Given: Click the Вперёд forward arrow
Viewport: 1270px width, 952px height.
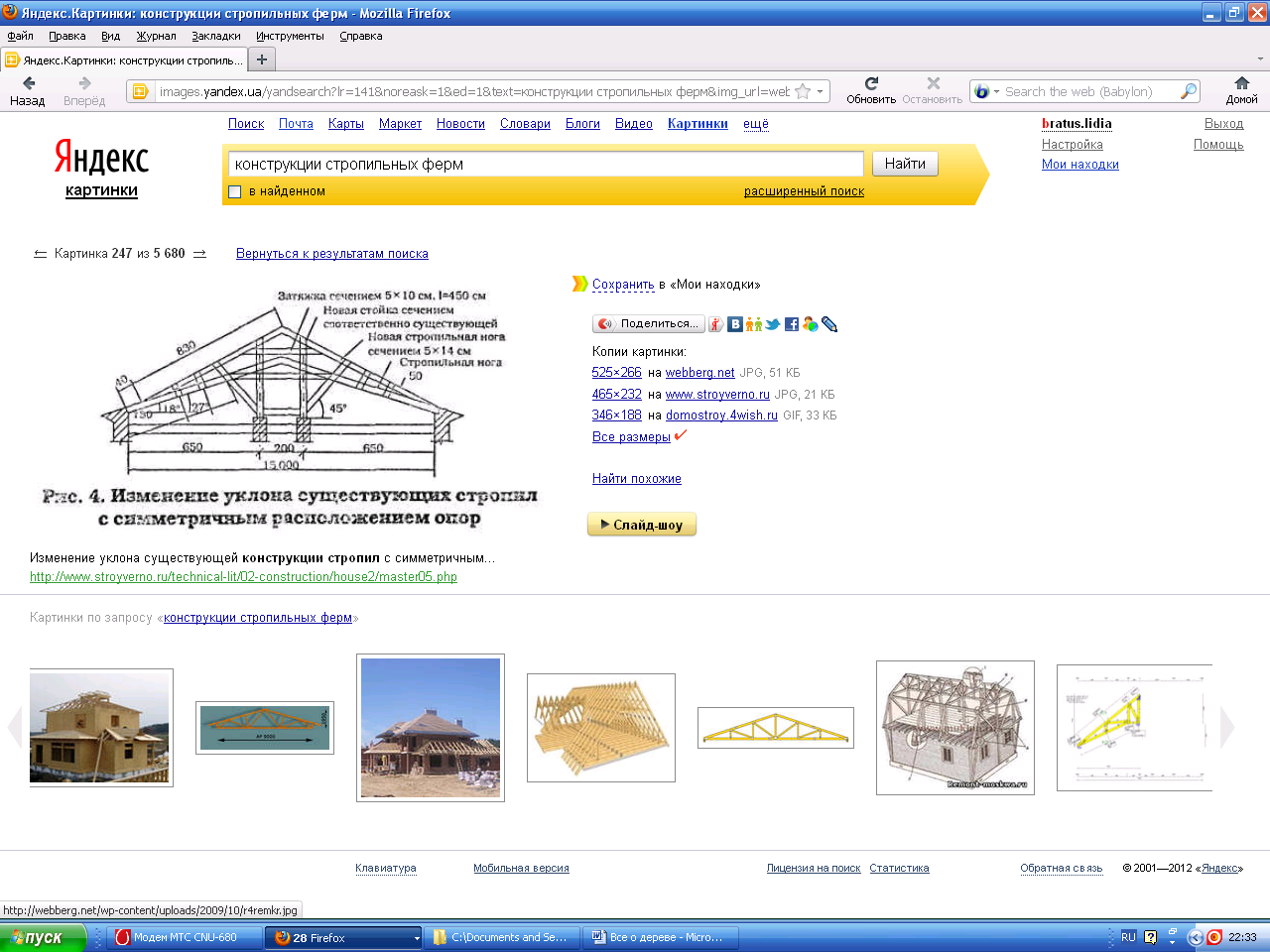Looking at the screenshot, I should click(x=84, y=83).
